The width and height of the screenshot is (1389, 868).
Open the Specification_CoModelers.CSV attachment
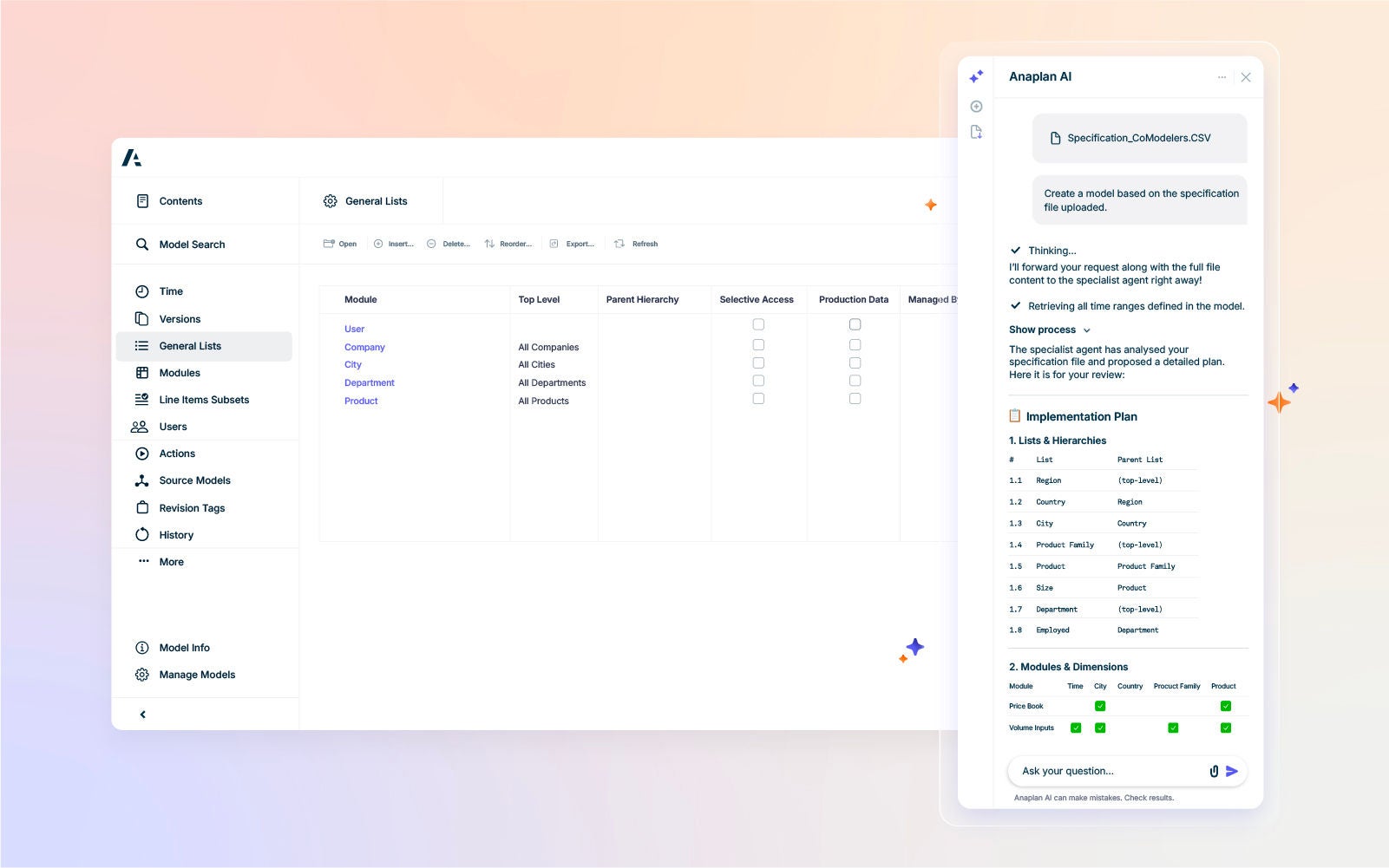1139,138
